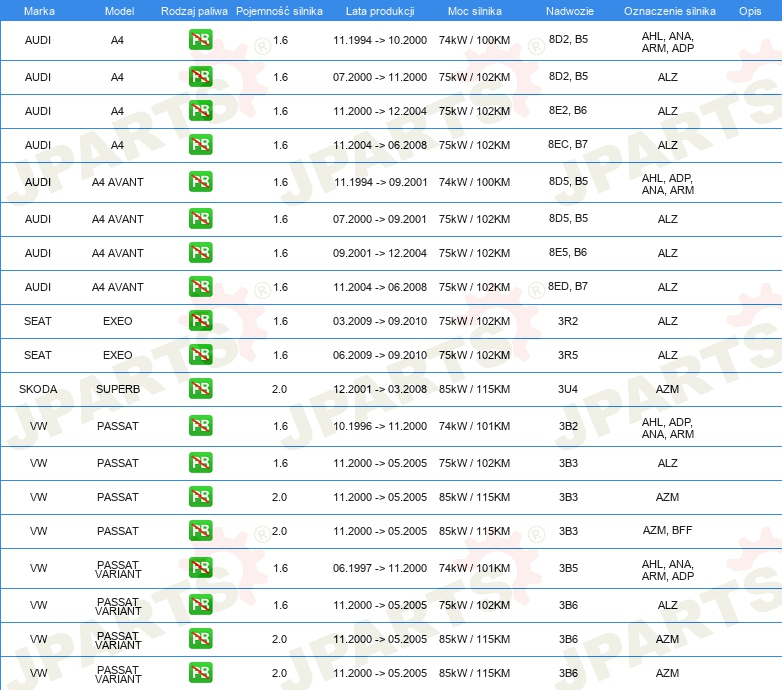The height and width of the screenshot is (690, 782).
Task: Click the PB icon in Passat AZM, BFF row
Action: click(x=200, y=531)
